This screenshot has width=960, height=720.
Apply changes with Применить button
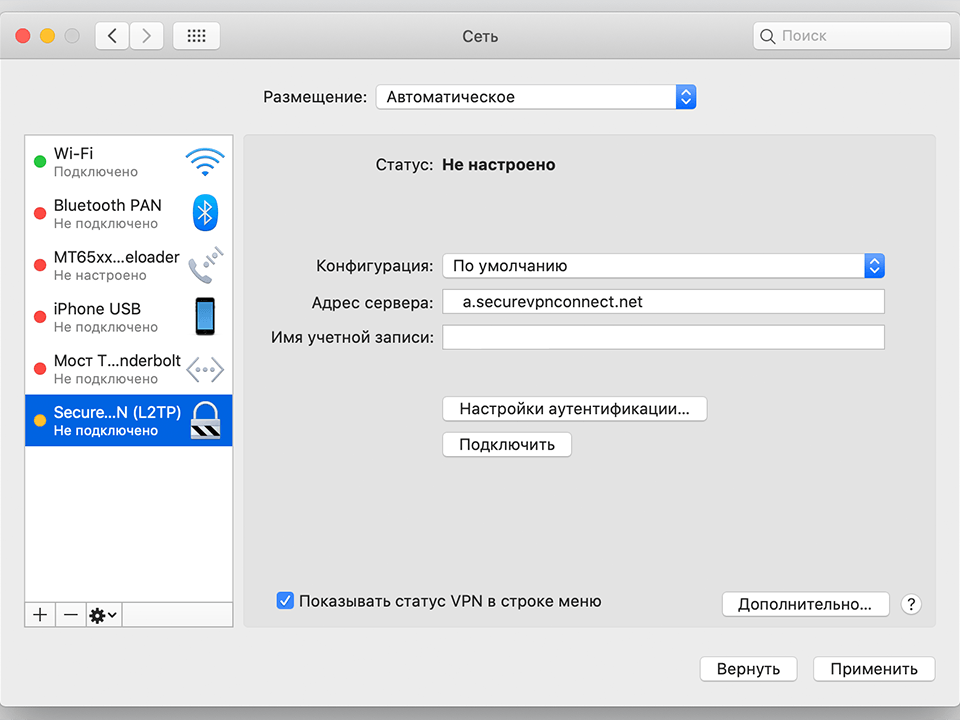874,668
